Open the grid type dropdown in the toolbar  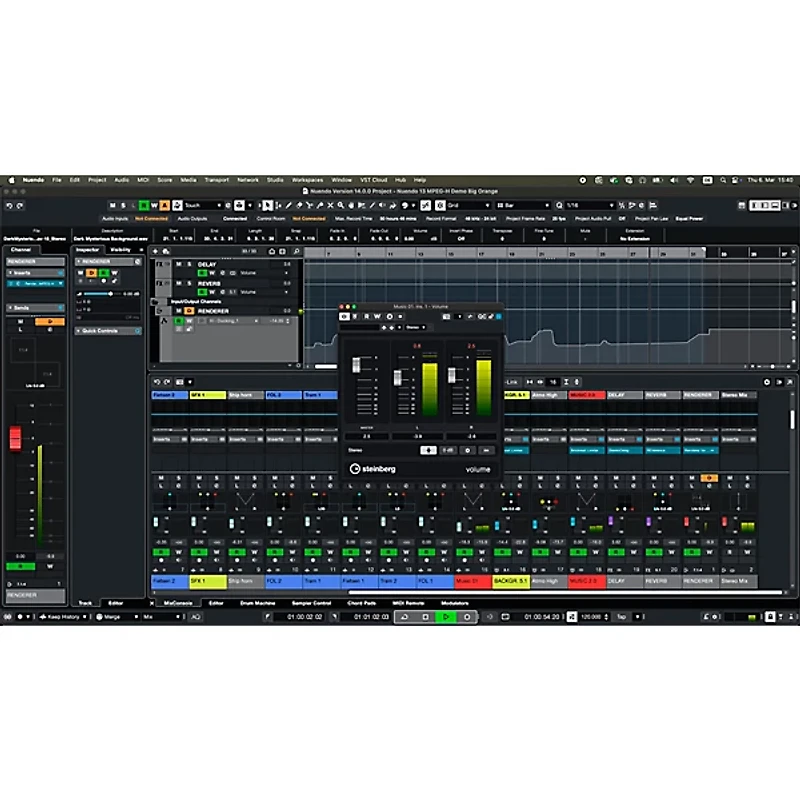[x=465, y=206]
